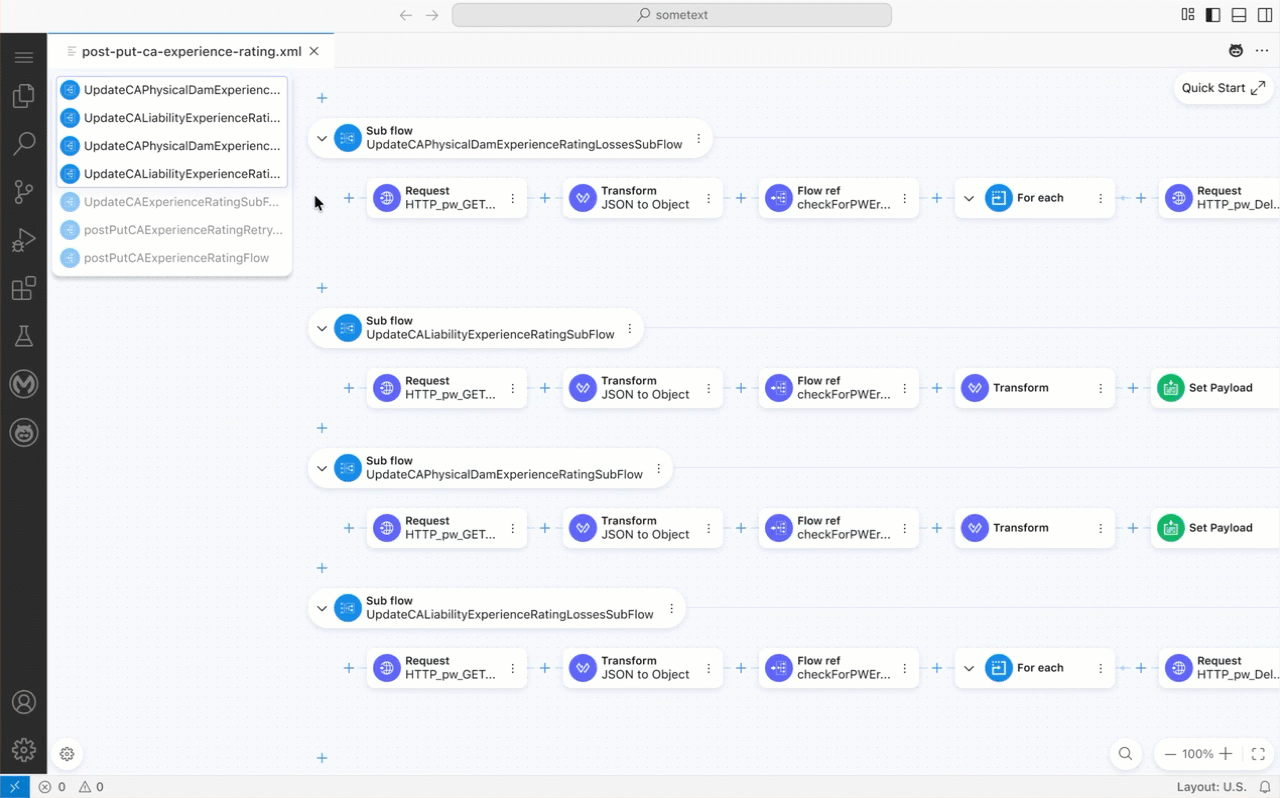Image resolution: width=1280 pixels, height=798 pixels.
Task: Toggle the primary side bar layout
Action: (x=1213, y=15)
